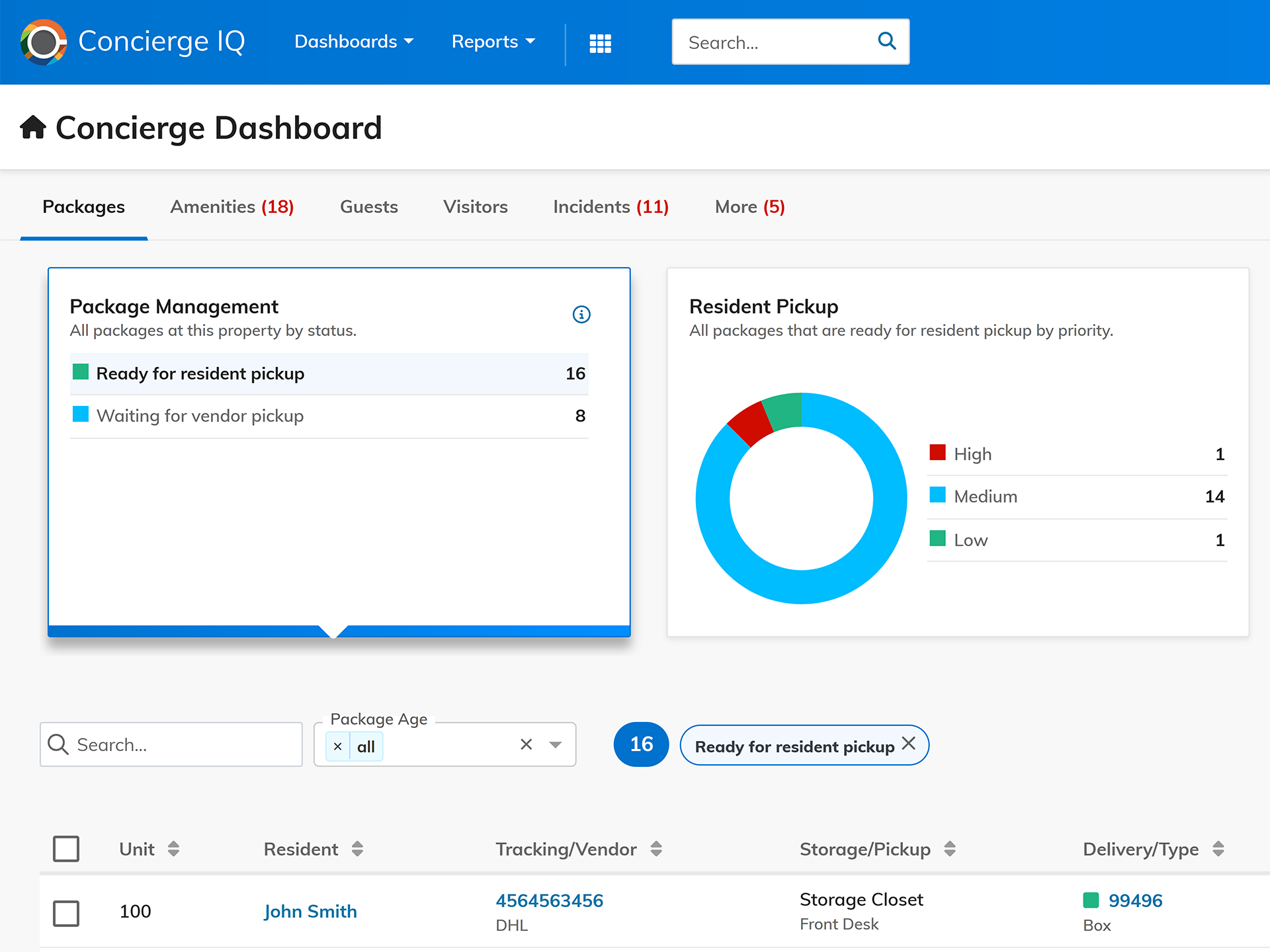Click the red High priority swatch
This screenshot has width=1270, height=952.
(x=937, y=453)
